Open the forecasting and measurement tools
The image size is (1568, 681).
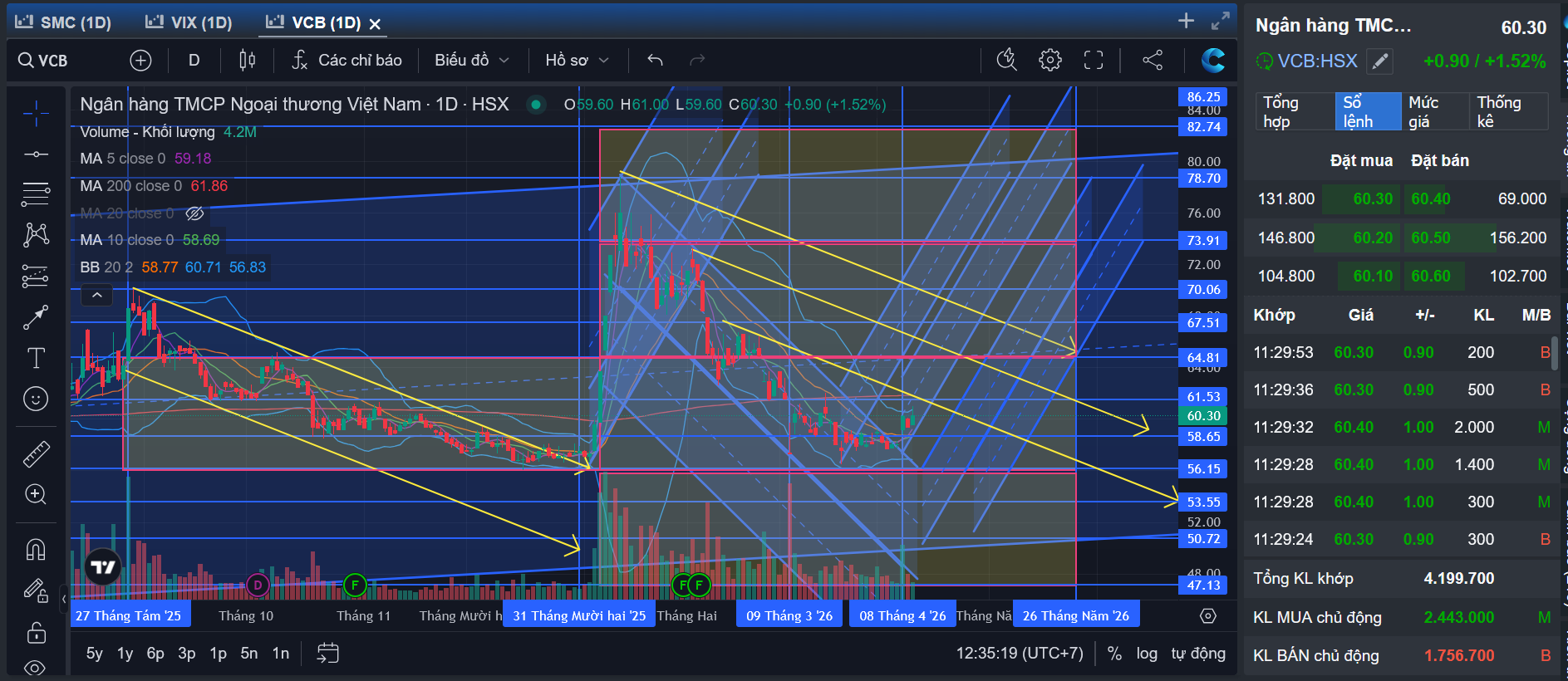pos(36,276)
